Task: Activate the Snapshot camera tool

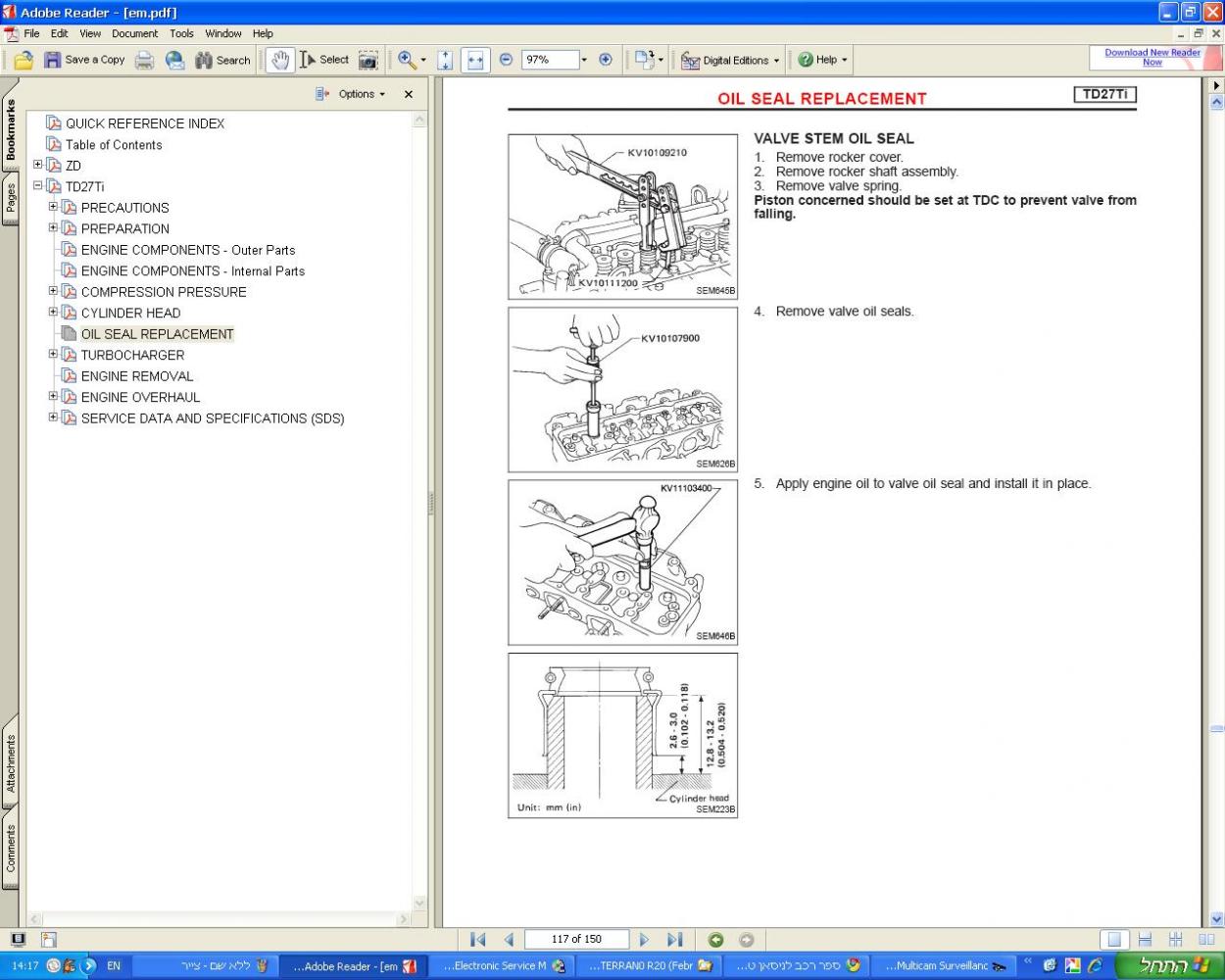Action: point(367,60)
